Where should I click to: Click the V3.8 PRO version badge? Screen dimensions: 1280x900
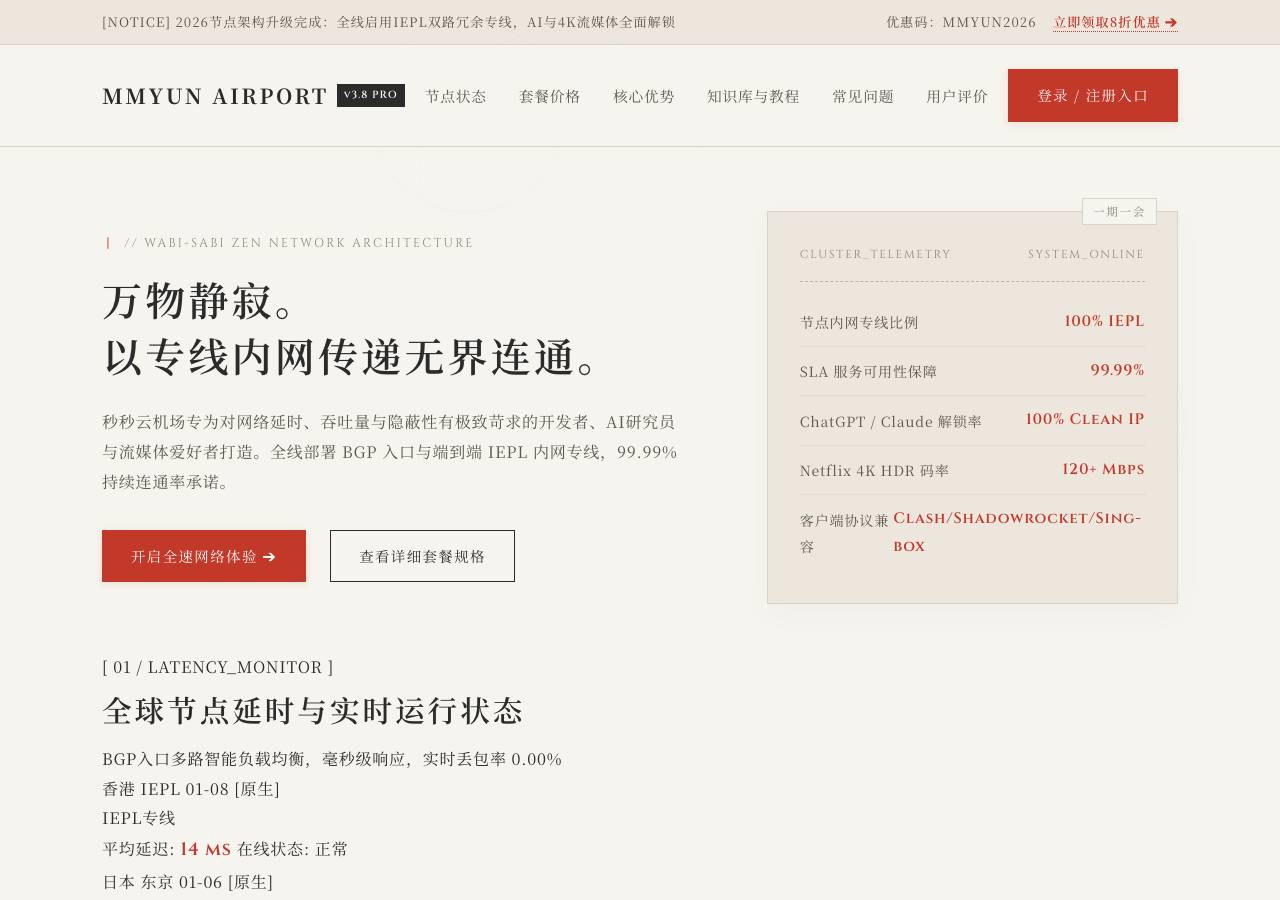371,95
